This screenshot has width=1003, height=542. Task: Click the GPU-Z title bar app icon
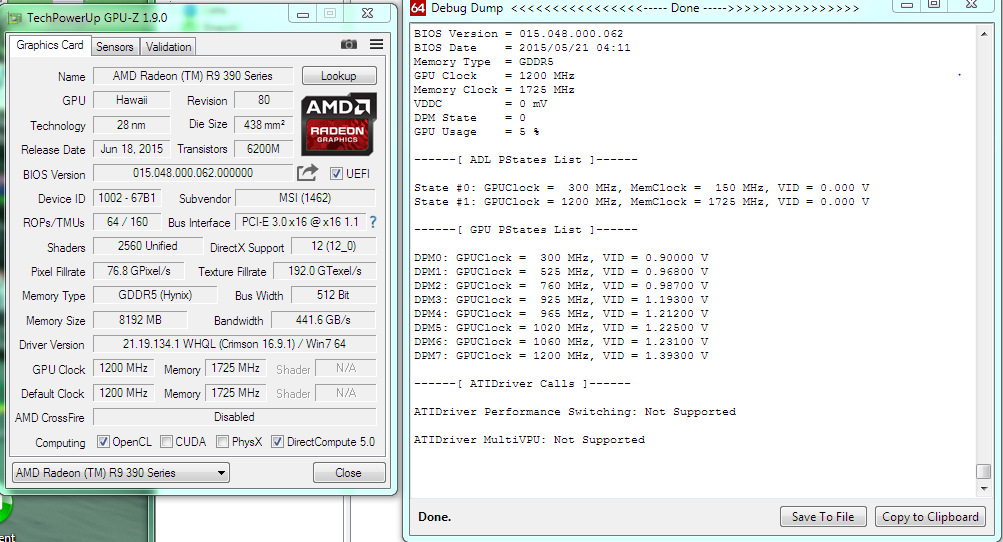click(15, 19)
